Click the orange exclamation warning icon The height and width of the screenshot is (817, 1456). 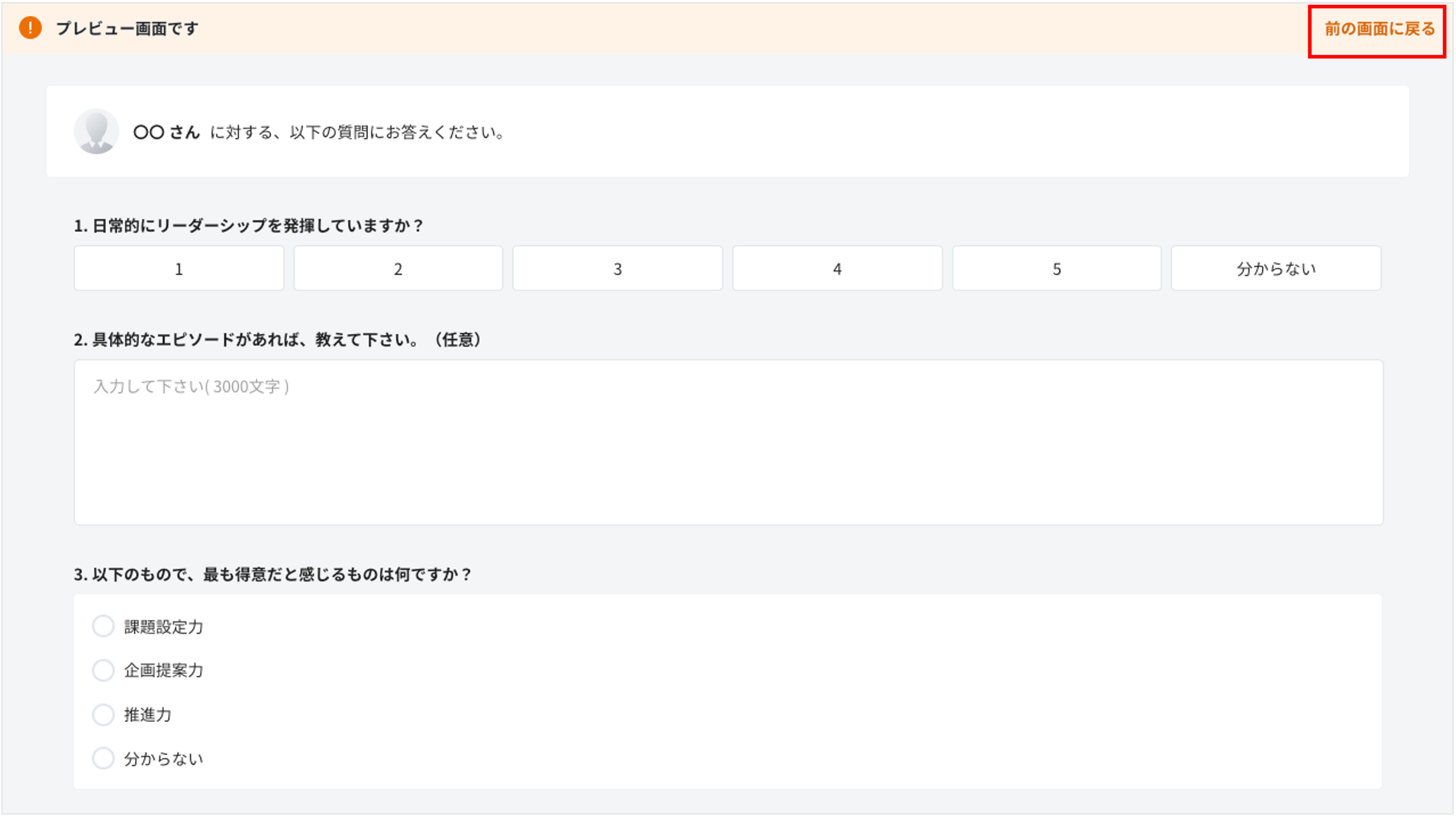tap(30, 28)
